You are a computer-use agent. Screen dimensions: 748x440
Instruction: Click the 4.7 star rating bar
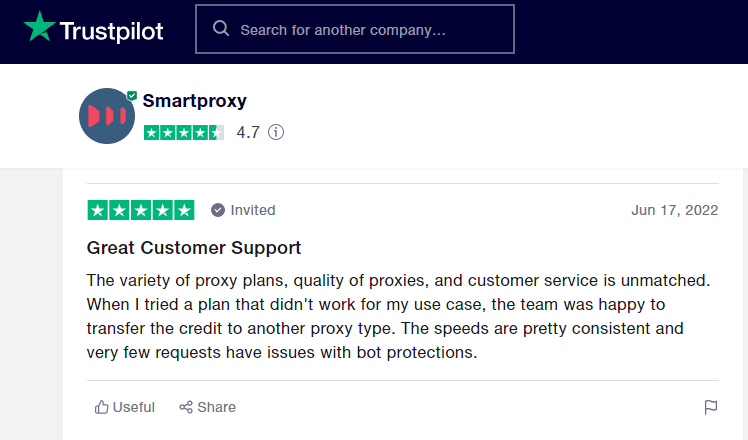(x=184, y=132)
